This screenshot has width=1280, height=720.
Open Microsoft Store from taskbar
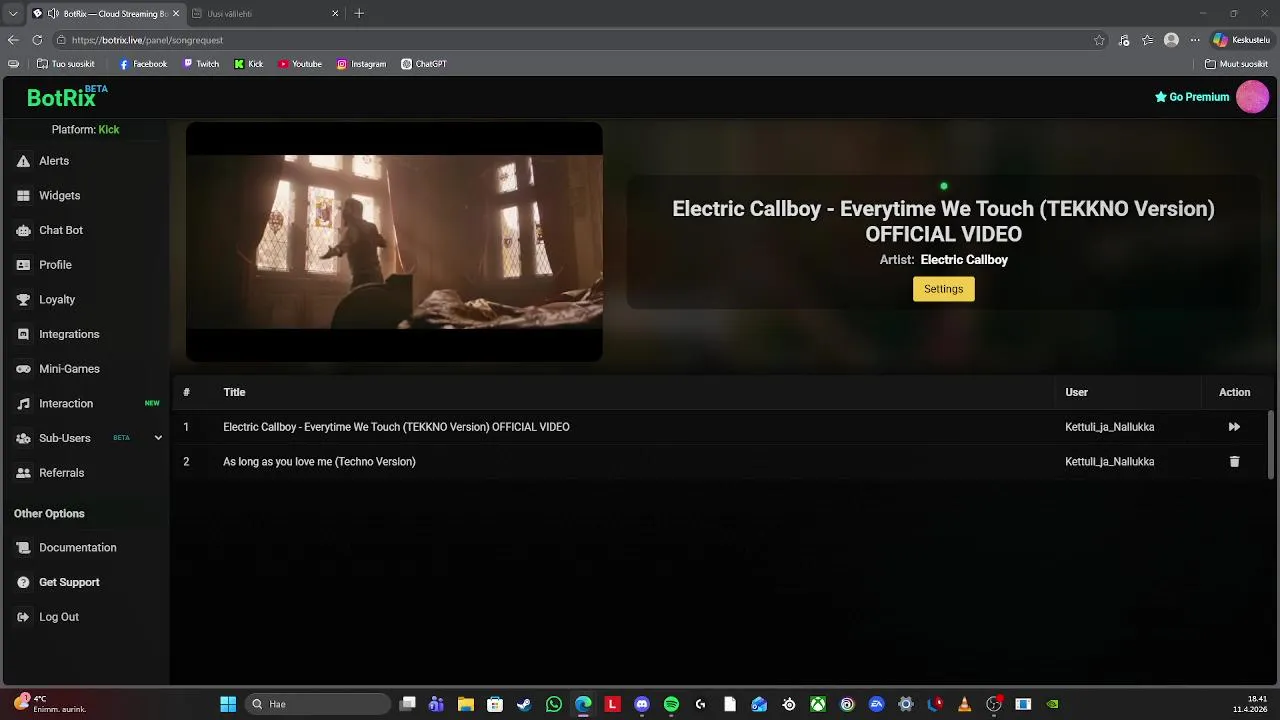495,704
